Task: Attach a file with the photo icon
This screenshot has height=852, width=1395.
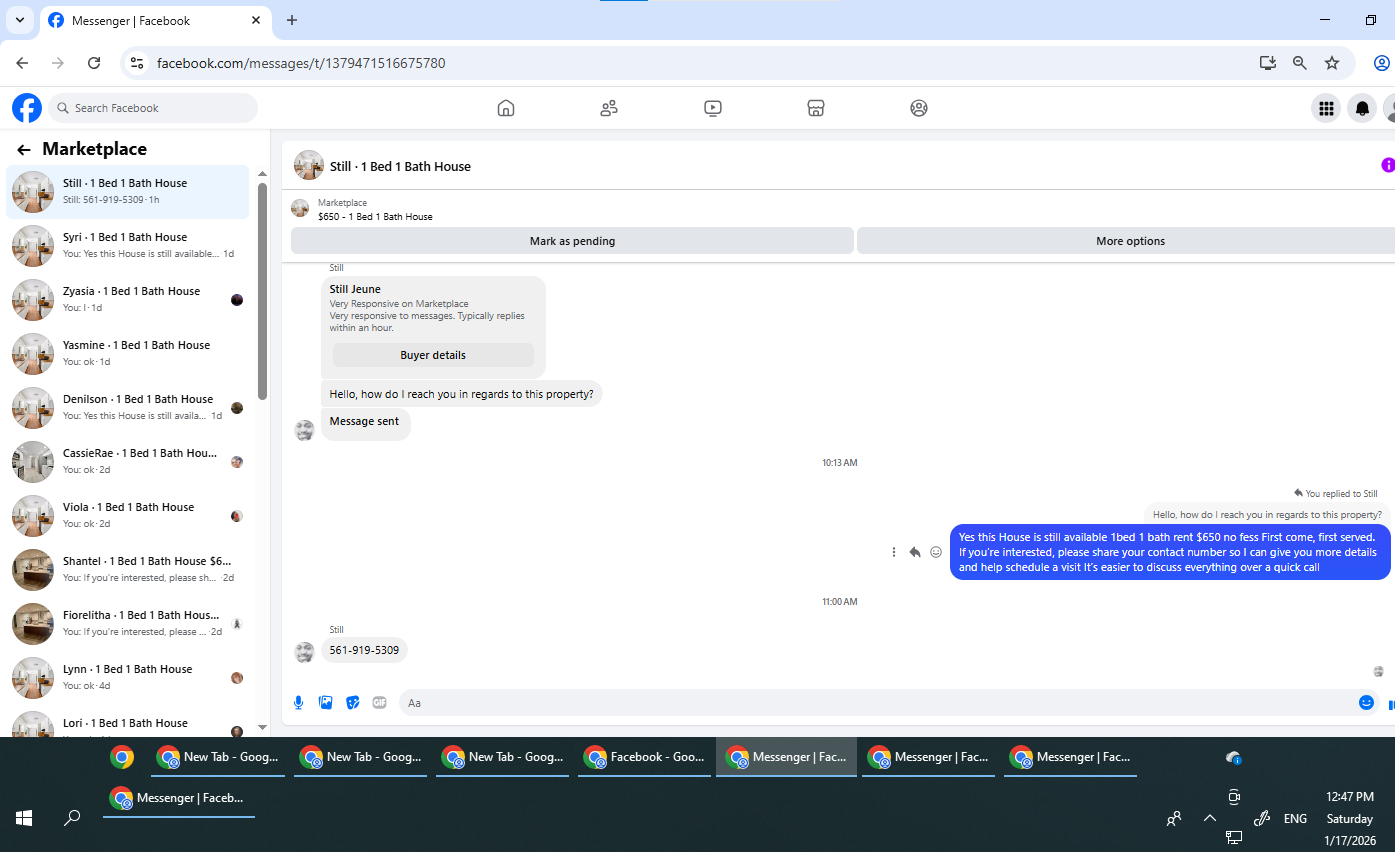Action: (x=325, y=703)
